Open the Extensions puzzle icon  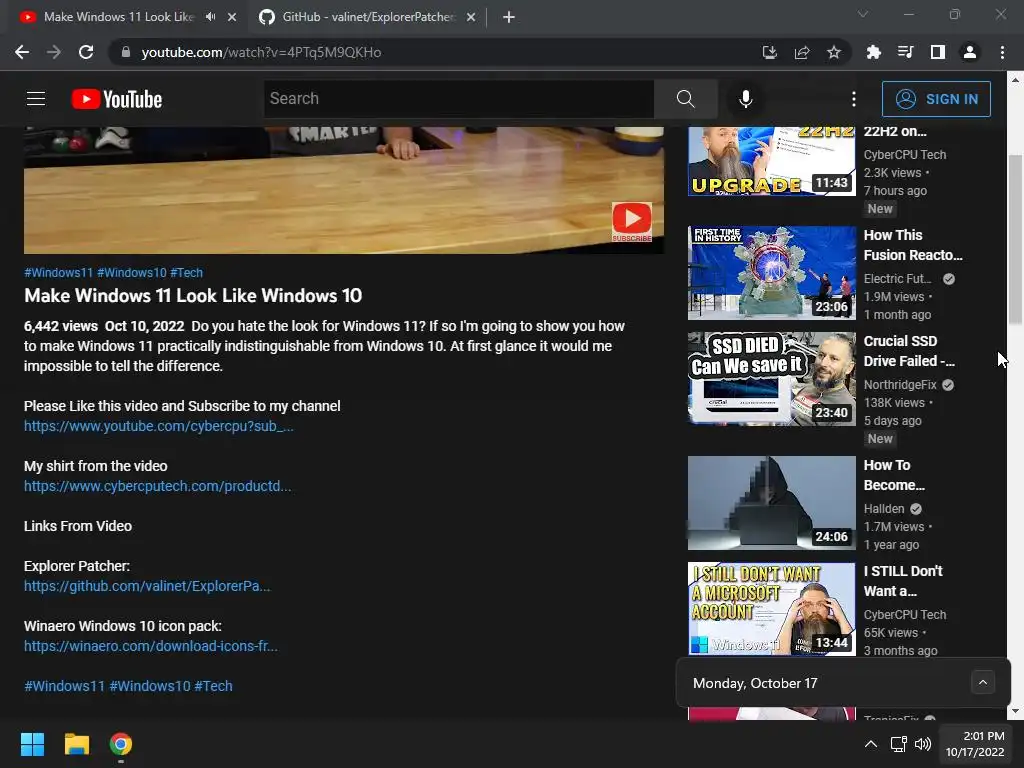click(x=873, y=52)
